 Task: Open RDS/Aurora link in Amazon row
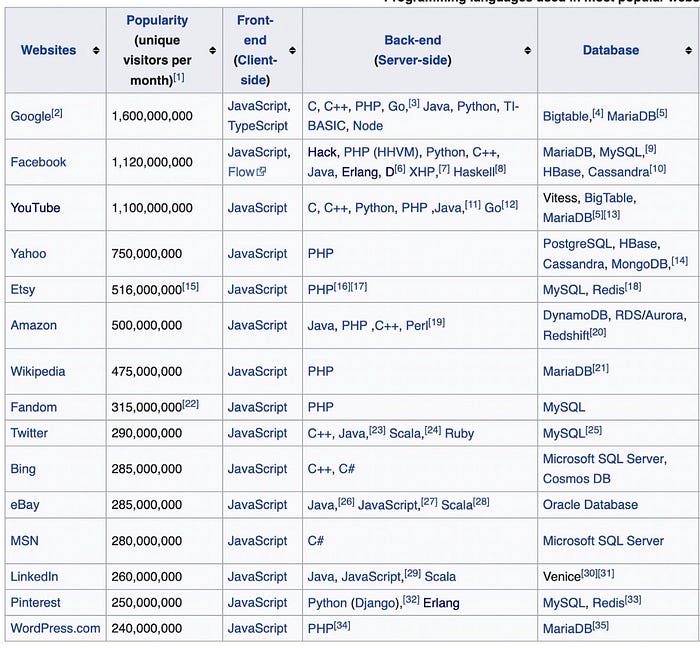coord(649,315)
